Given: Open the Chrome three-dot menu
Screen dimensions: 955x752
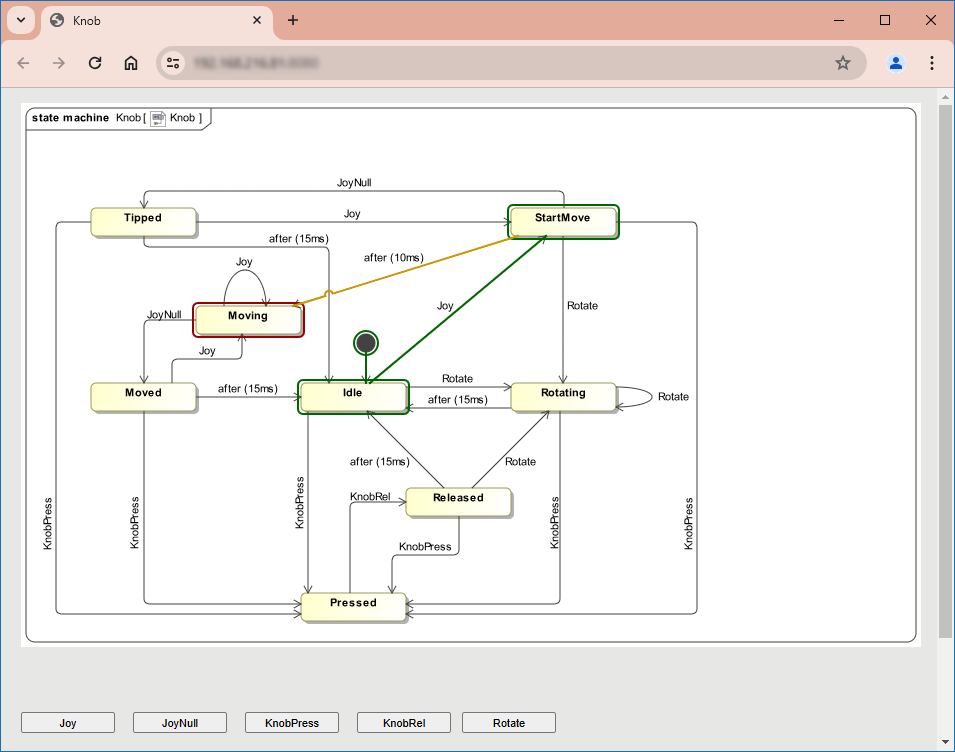Looking at the screenshot, I should (x=932, y=63).
